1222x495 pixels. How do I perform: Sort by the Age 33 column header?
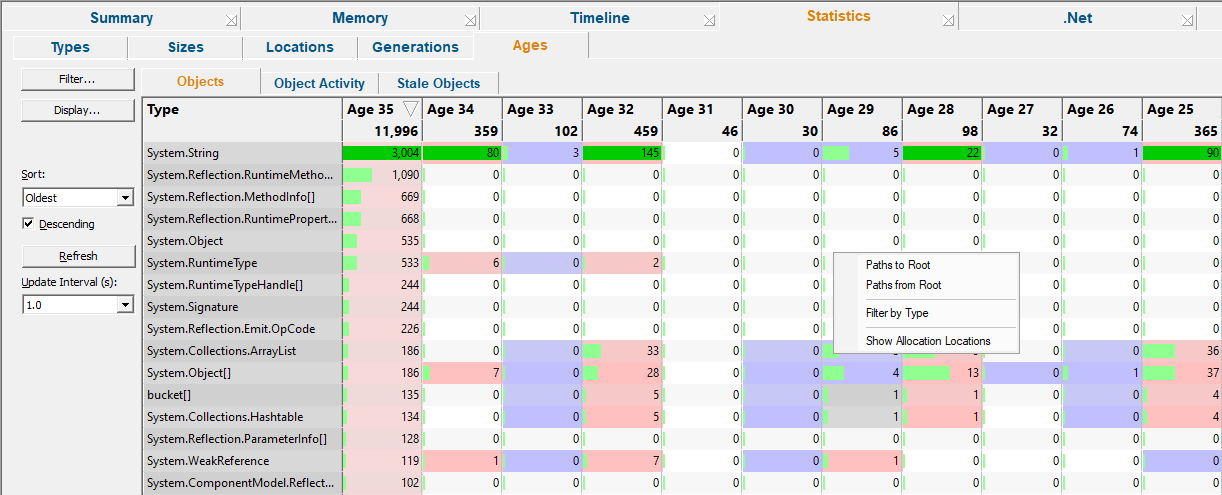[542, 120]
